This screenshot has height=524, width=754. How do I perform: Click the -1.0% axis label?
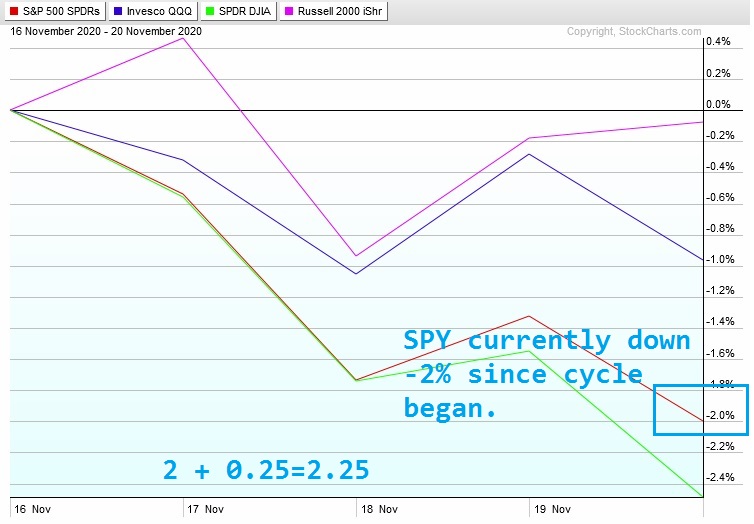(x=720, y=260)
